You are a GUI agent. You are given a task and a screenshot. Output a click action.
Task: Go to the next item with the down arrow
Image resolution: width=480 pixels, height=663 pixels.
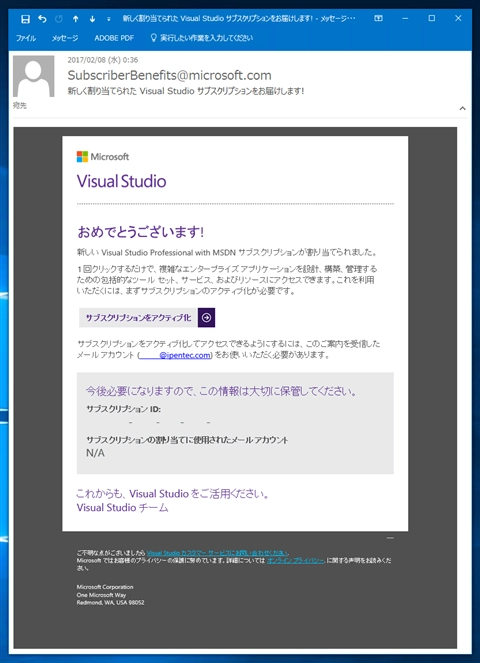pyautogui.click(x=92, y=19)
